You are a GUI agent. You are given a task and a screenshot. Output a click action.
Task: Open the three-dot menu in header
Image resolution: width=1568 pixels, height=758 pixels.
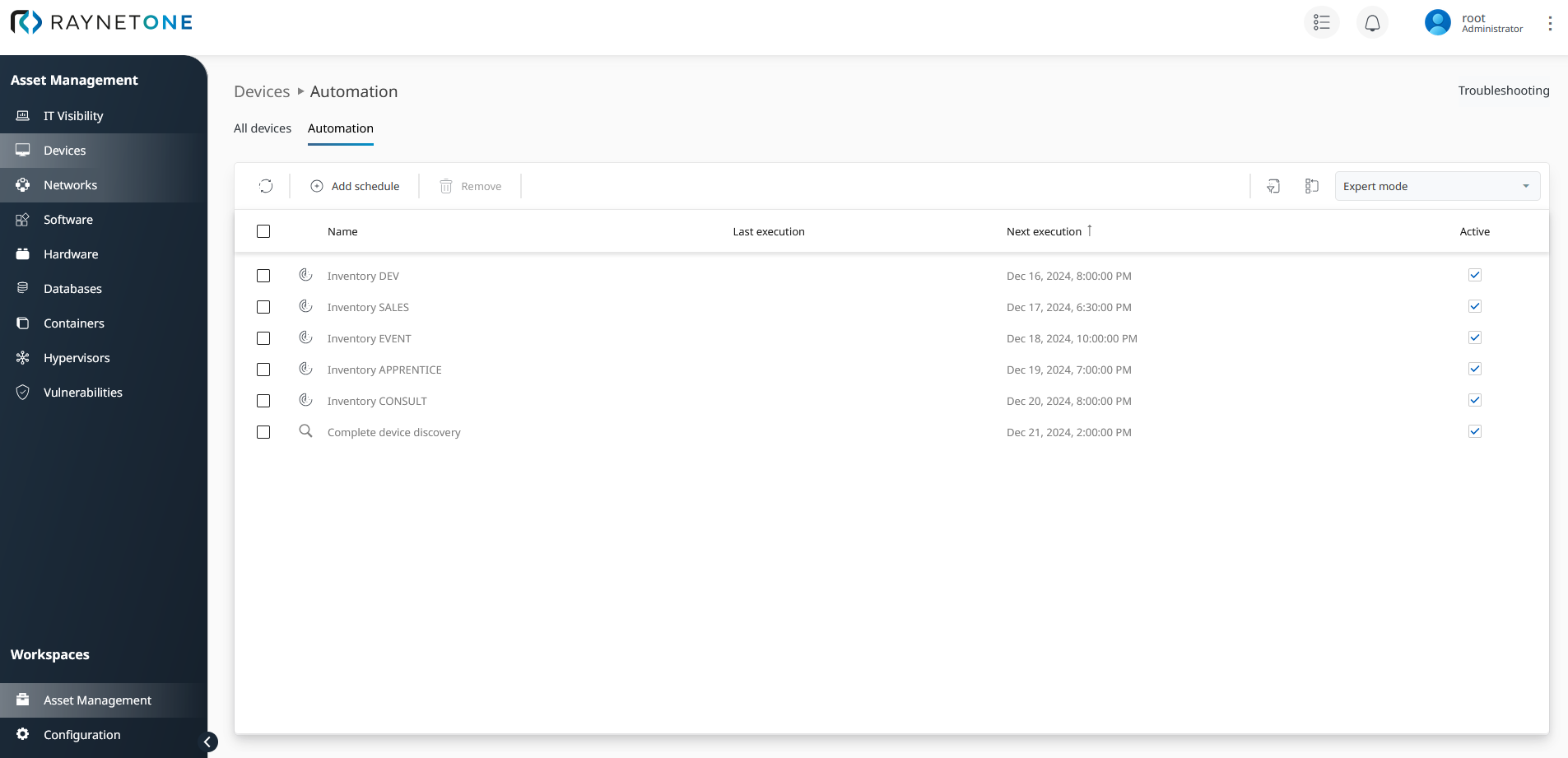point(1549,23)
